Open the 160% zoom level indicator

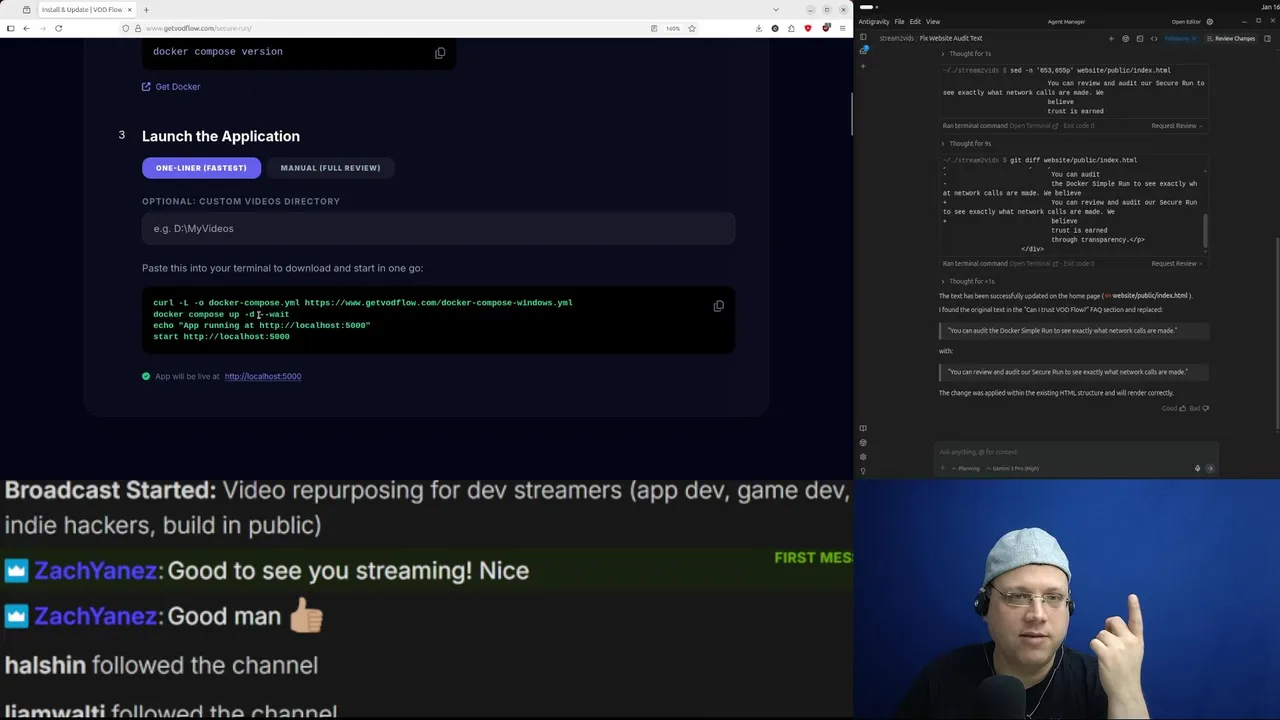click(673, 28)
